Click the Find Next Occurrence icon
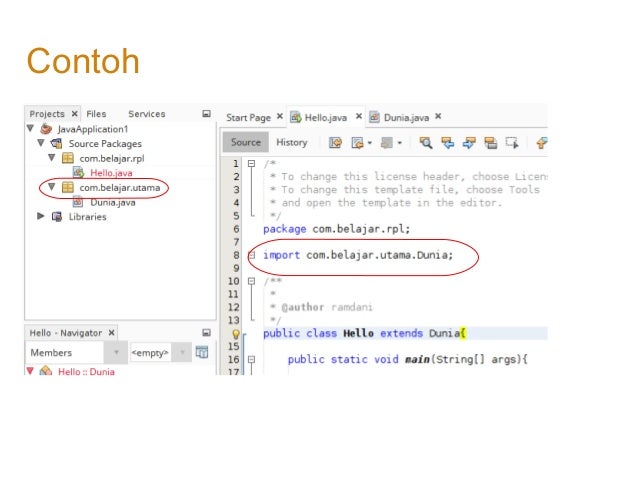 [469, 143]
